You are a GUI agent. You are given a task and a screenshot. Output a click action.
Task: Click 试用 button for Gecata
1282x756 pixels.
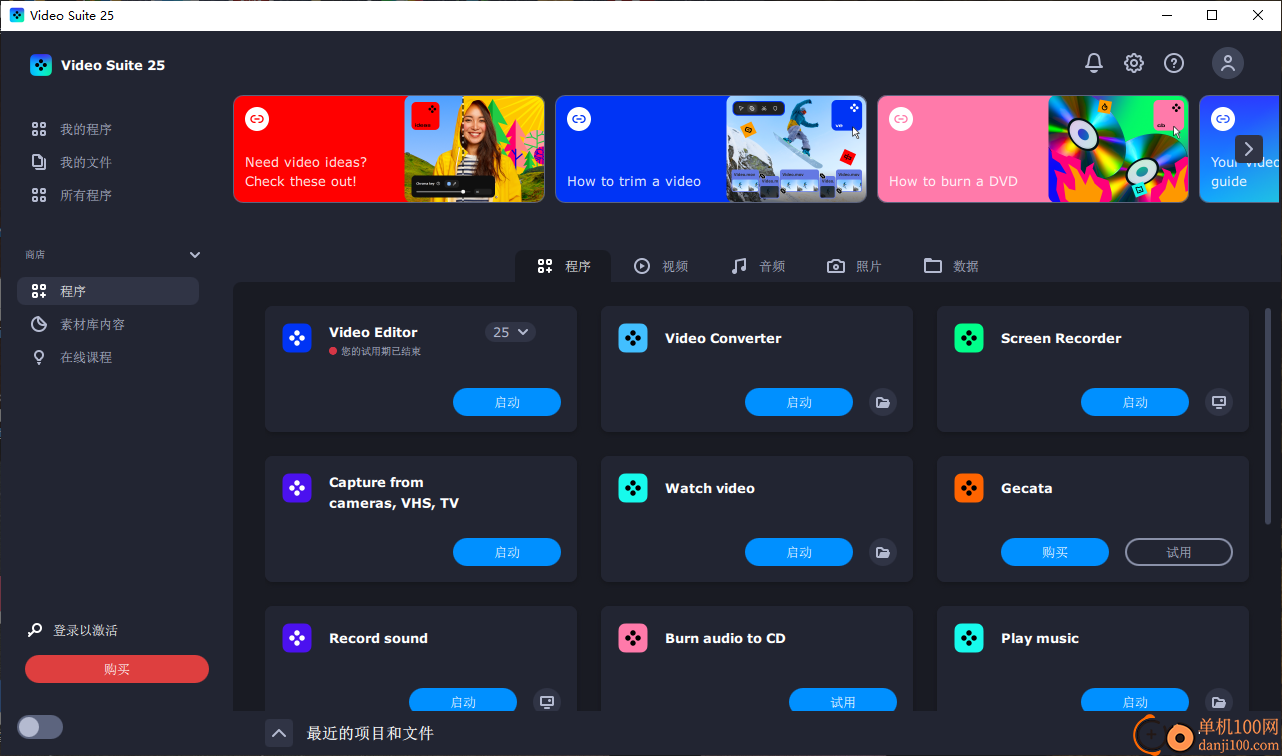(1179, 552)
